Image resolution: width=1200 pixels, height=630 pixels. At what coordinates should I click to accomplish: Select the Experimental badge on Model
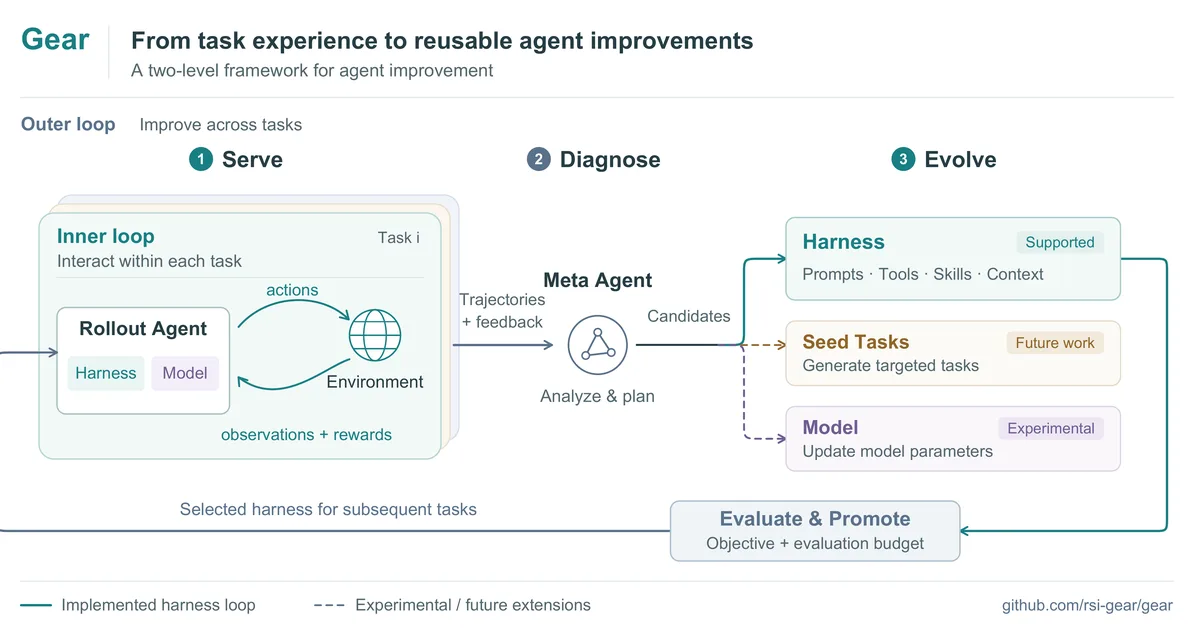[x=1051, y=428]
